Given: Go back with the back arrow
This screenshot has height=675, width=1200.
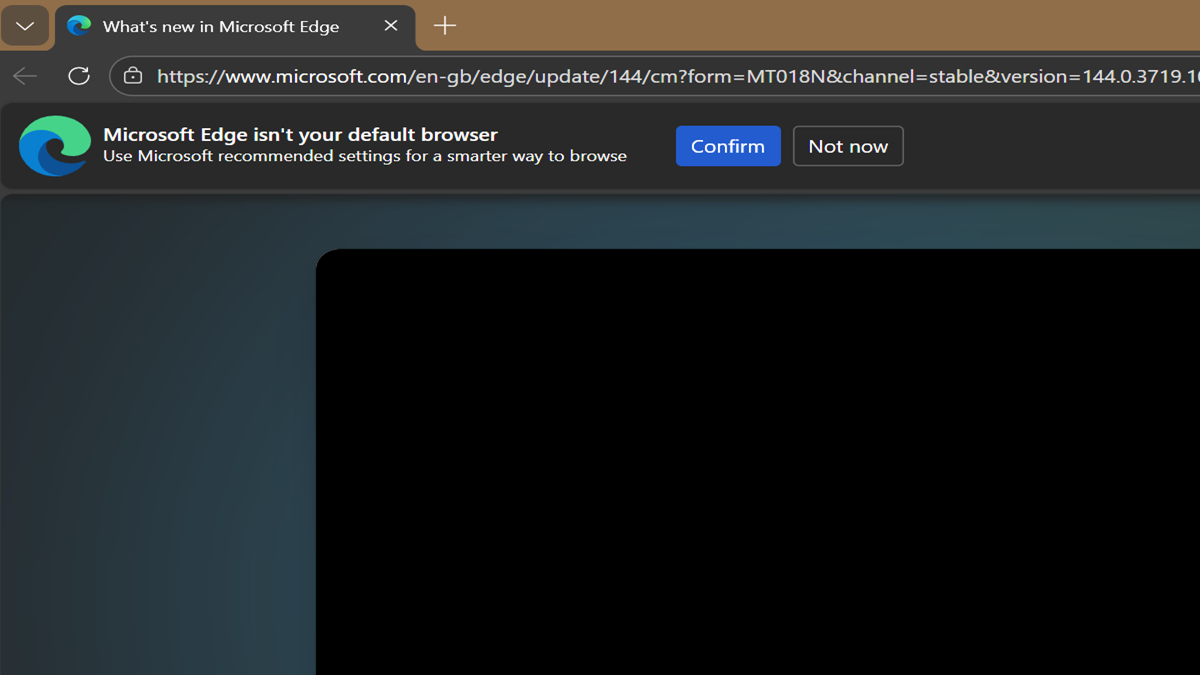Looking at the screenshot, I should pyautogui.click(x=25, y=76).
